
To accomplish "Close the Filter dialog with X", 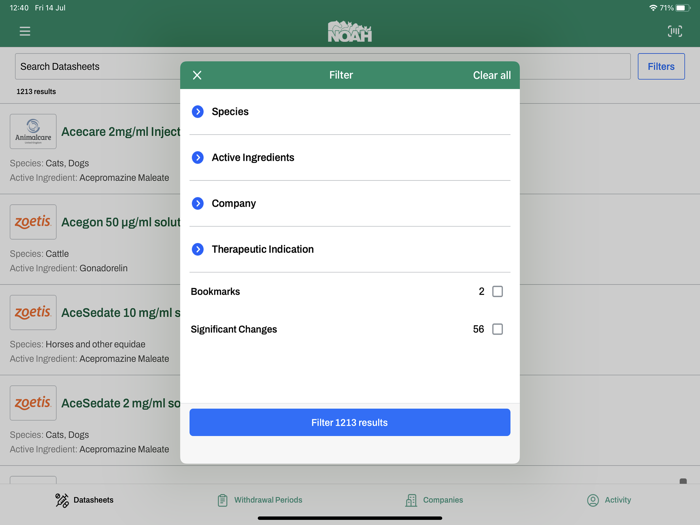I will pyautogui.click(x=197, y=75).
